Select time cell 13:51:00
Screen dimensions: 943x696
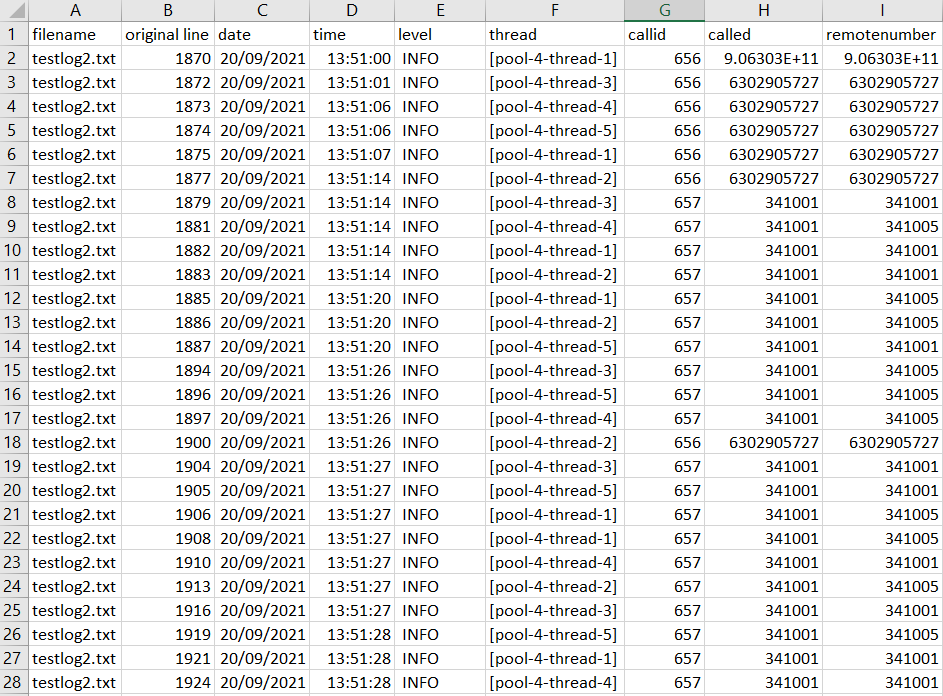click(x=352, y=58)
